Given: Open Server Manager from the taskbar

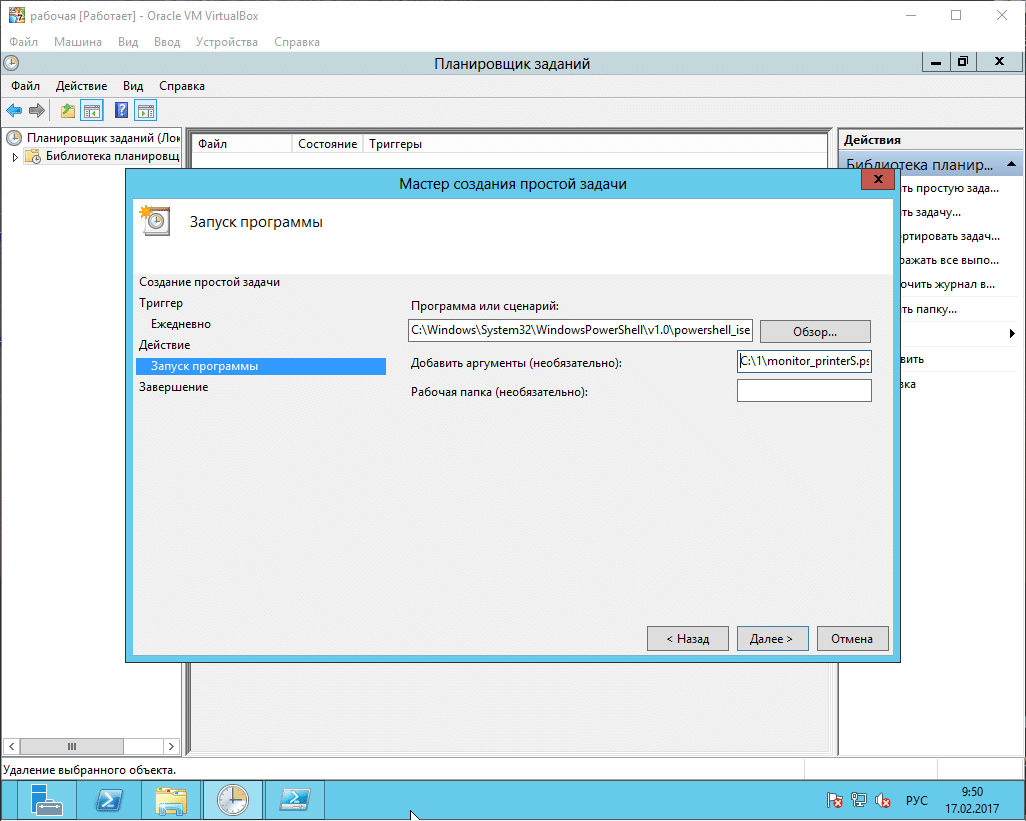Looking at the screenshot, I should pyautogui.click(x=47, y=800).
